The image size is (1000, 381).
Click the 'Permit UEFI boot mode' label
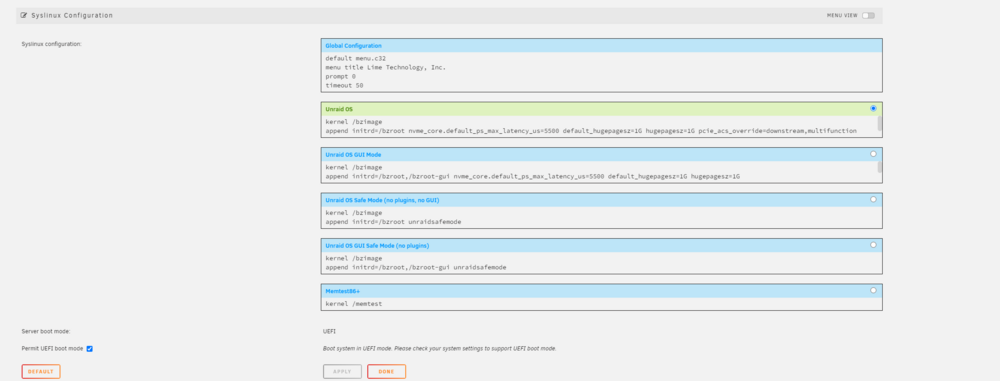[52, 348]
